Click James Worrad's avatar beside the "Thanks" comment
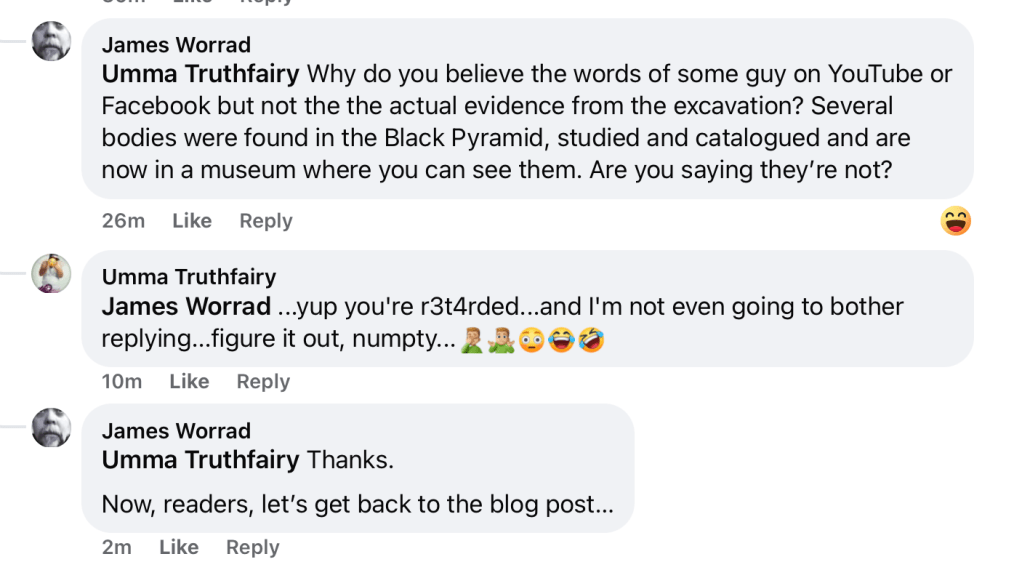 coord(52,427)
